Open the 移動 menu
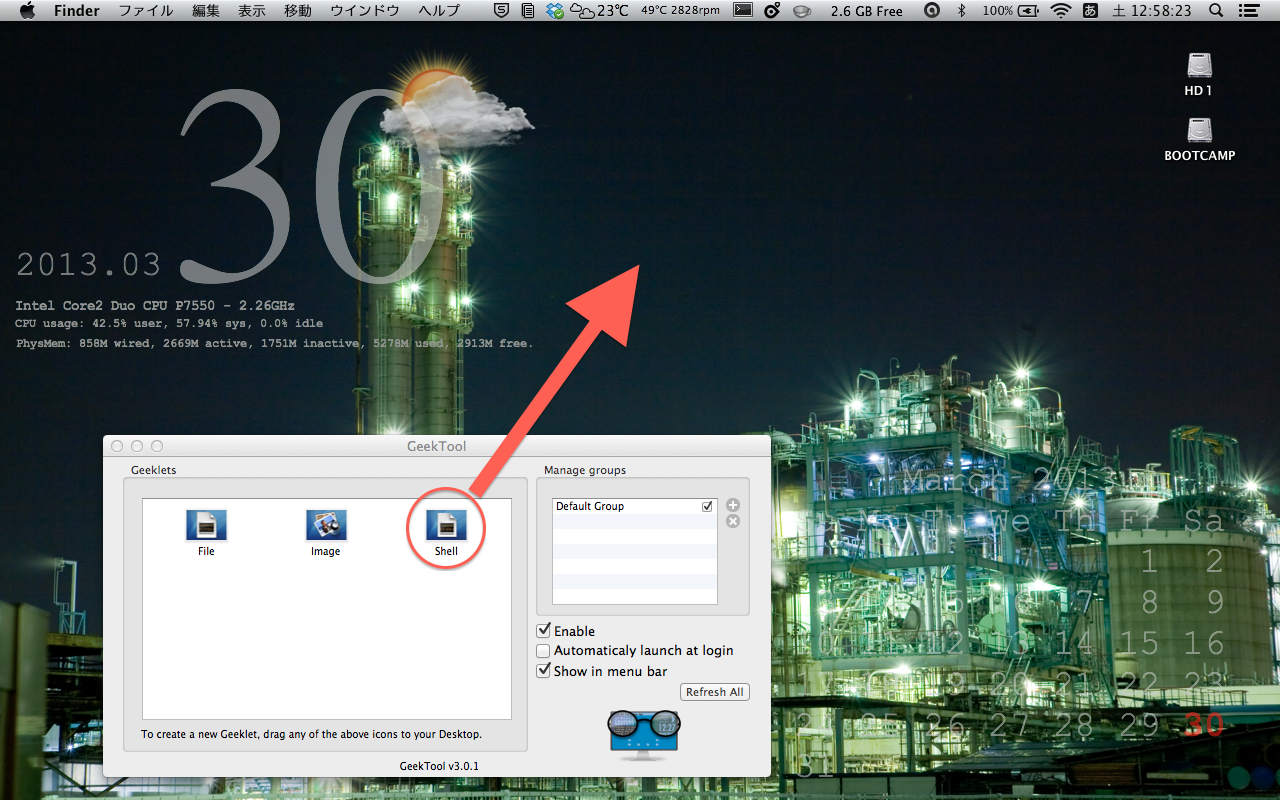1280x800 pixels. point(298,11)
